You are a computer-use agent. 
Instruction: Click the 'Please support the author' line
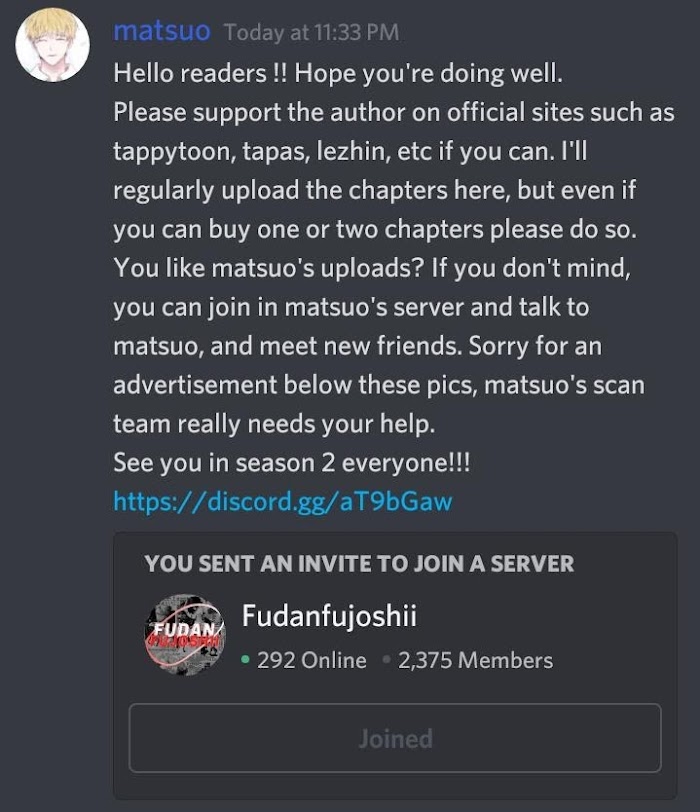394,112
